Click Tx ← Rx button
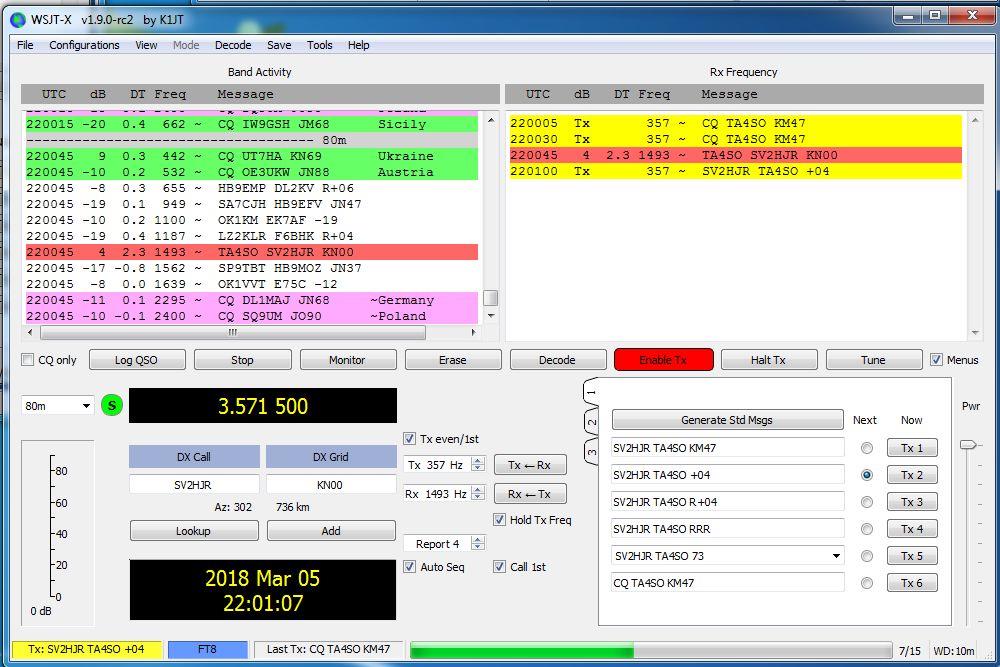1000x667 pixels. [530, 465]
